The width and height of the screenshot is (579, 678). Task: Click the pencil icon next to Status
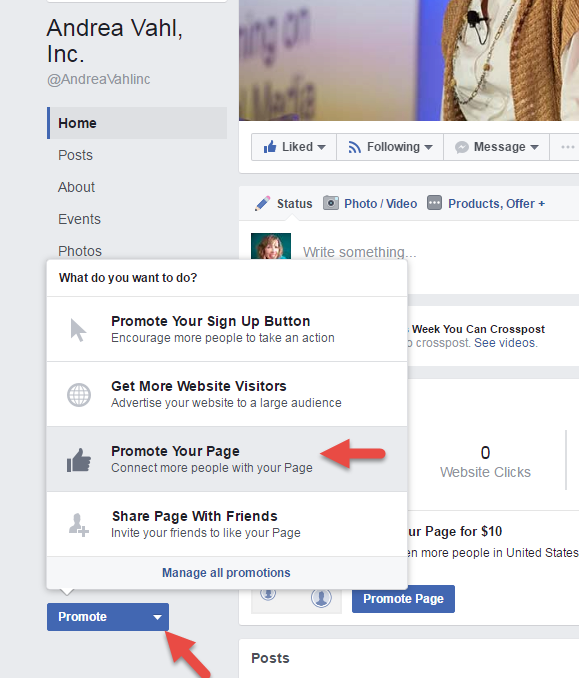pyautogui.click(x=262, y=203)
